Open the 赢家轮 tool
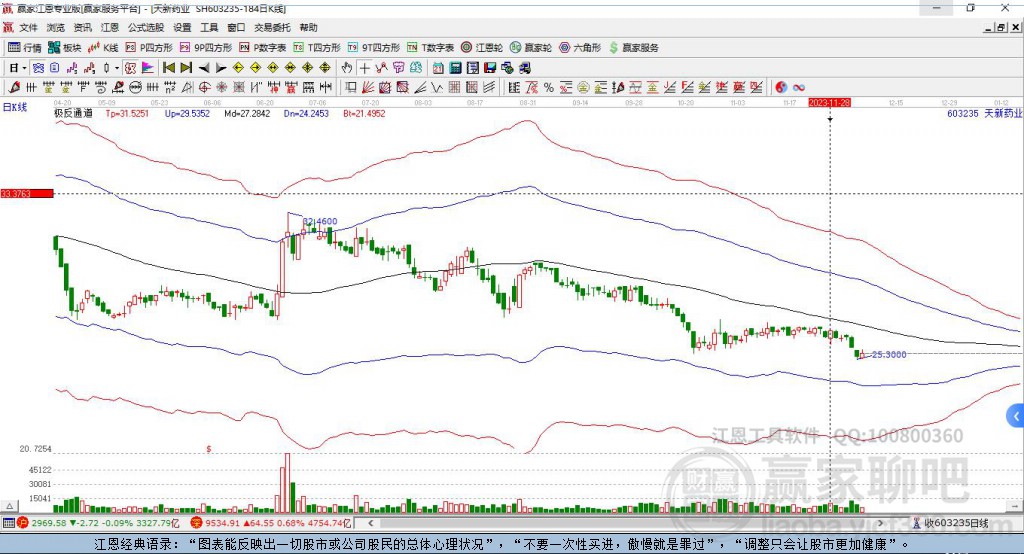This screenshot has width=1024, height=554. [x=531, y=48]
